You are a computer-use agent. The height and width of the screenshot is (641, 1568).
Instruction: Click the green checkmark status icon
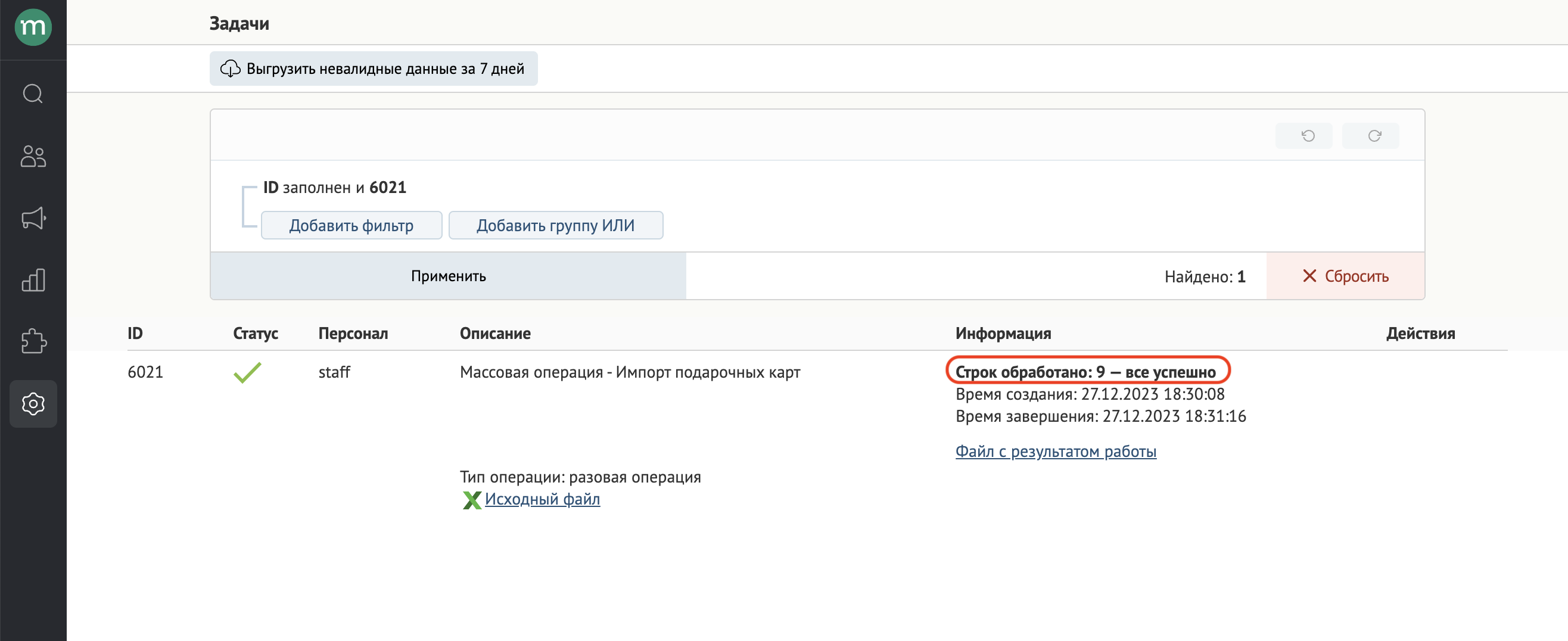247,372
